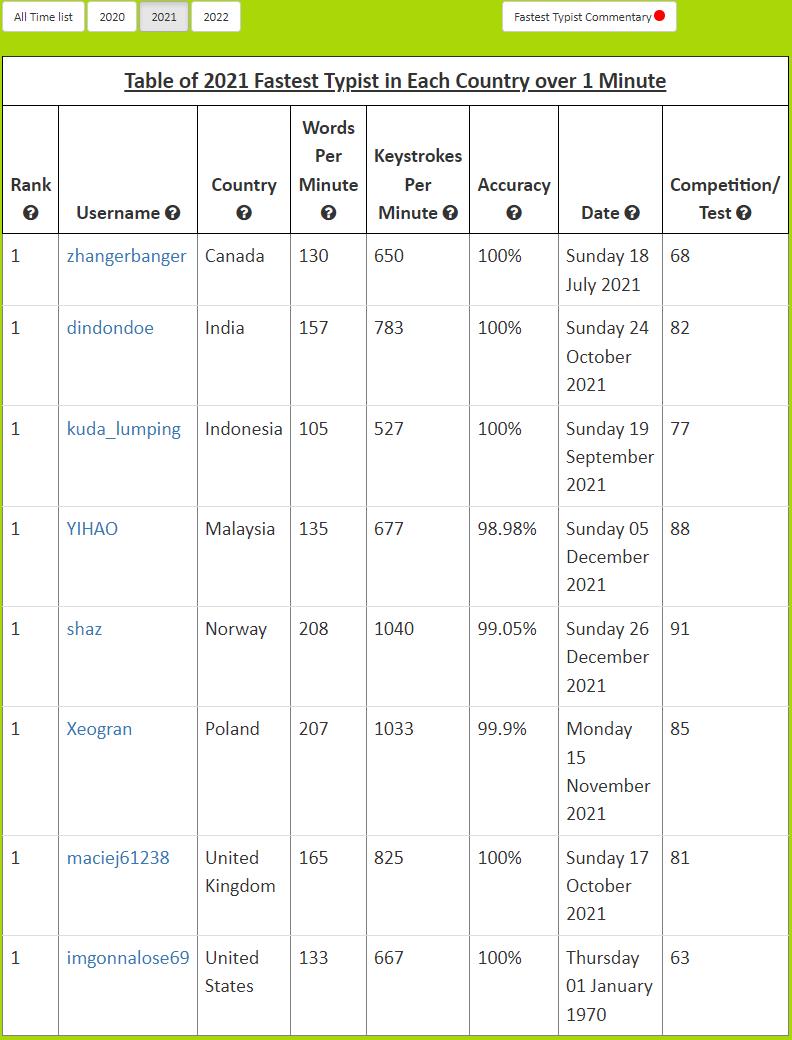
Task: Click the help icon beside Competition/Test header
Action: click(743, 213)
